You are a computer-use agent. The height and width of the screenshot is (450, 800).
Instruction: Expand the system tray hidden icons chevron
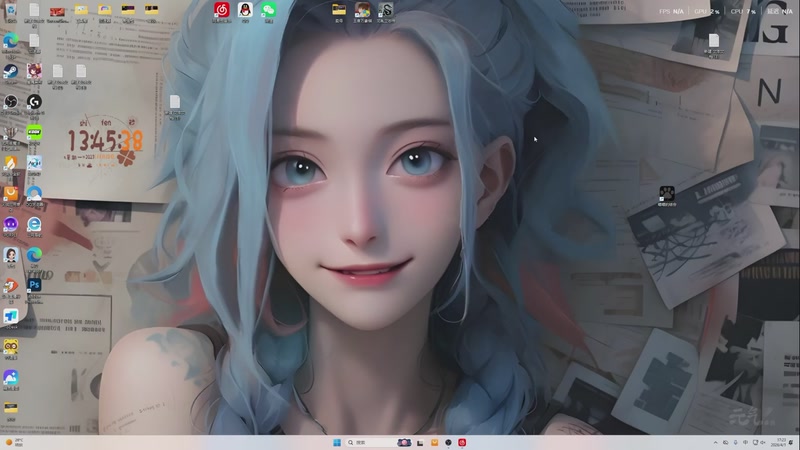(x=715, y=443)
